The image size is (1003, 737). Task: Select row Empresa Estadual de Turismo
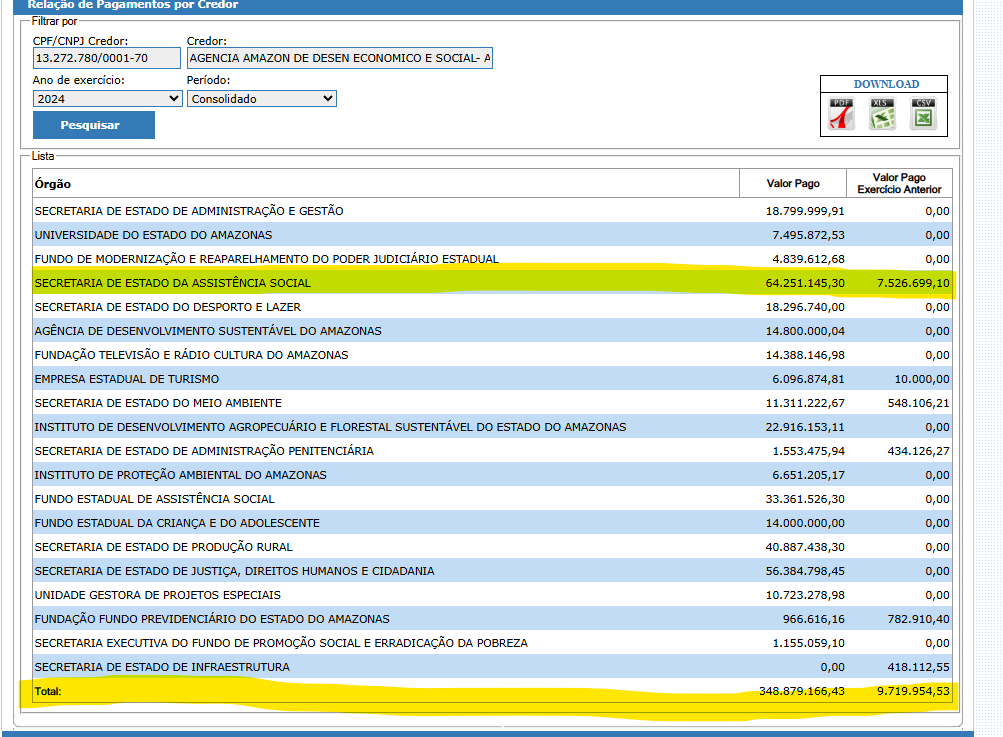click(x=492, y=379)
